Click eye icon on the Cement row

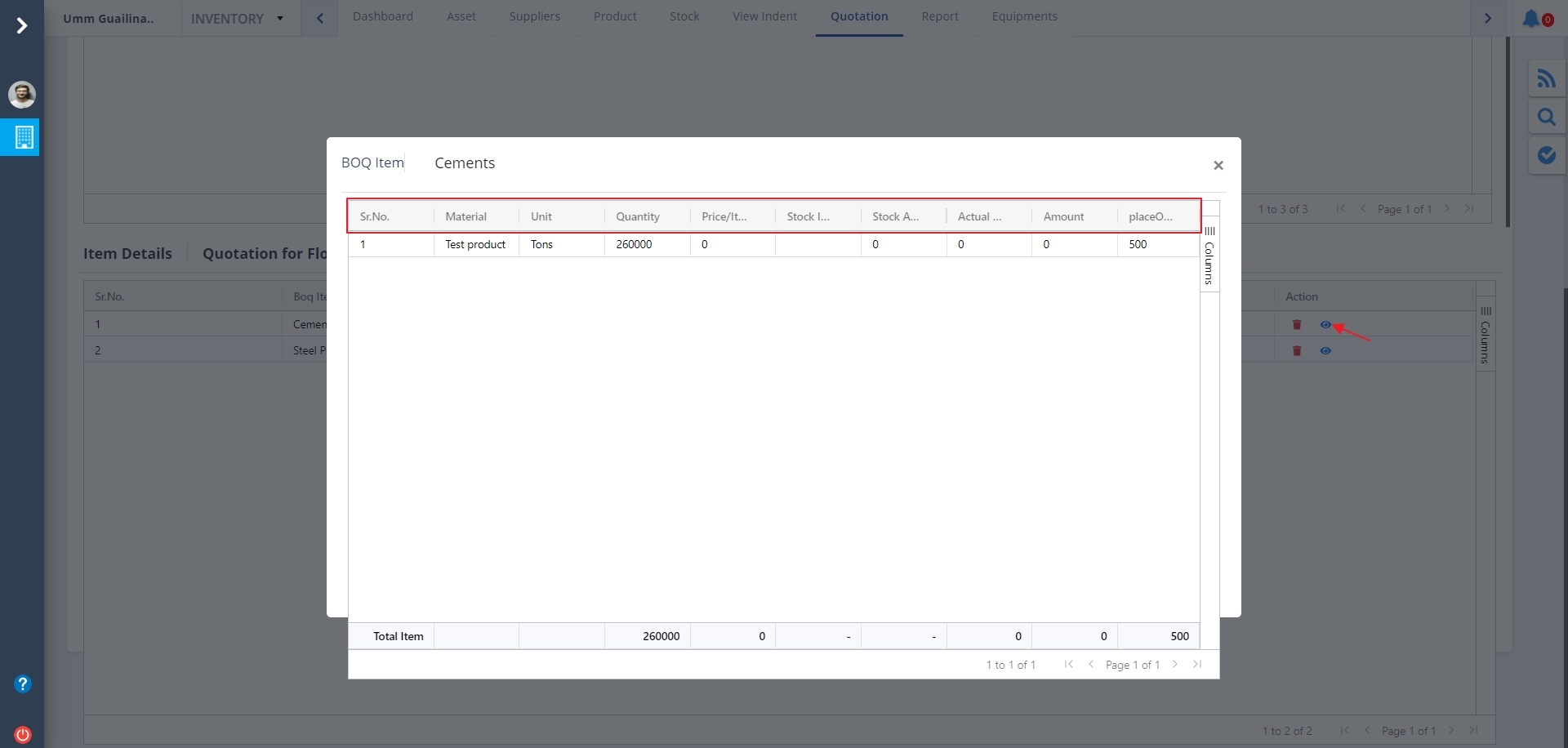coord(1325,325)
